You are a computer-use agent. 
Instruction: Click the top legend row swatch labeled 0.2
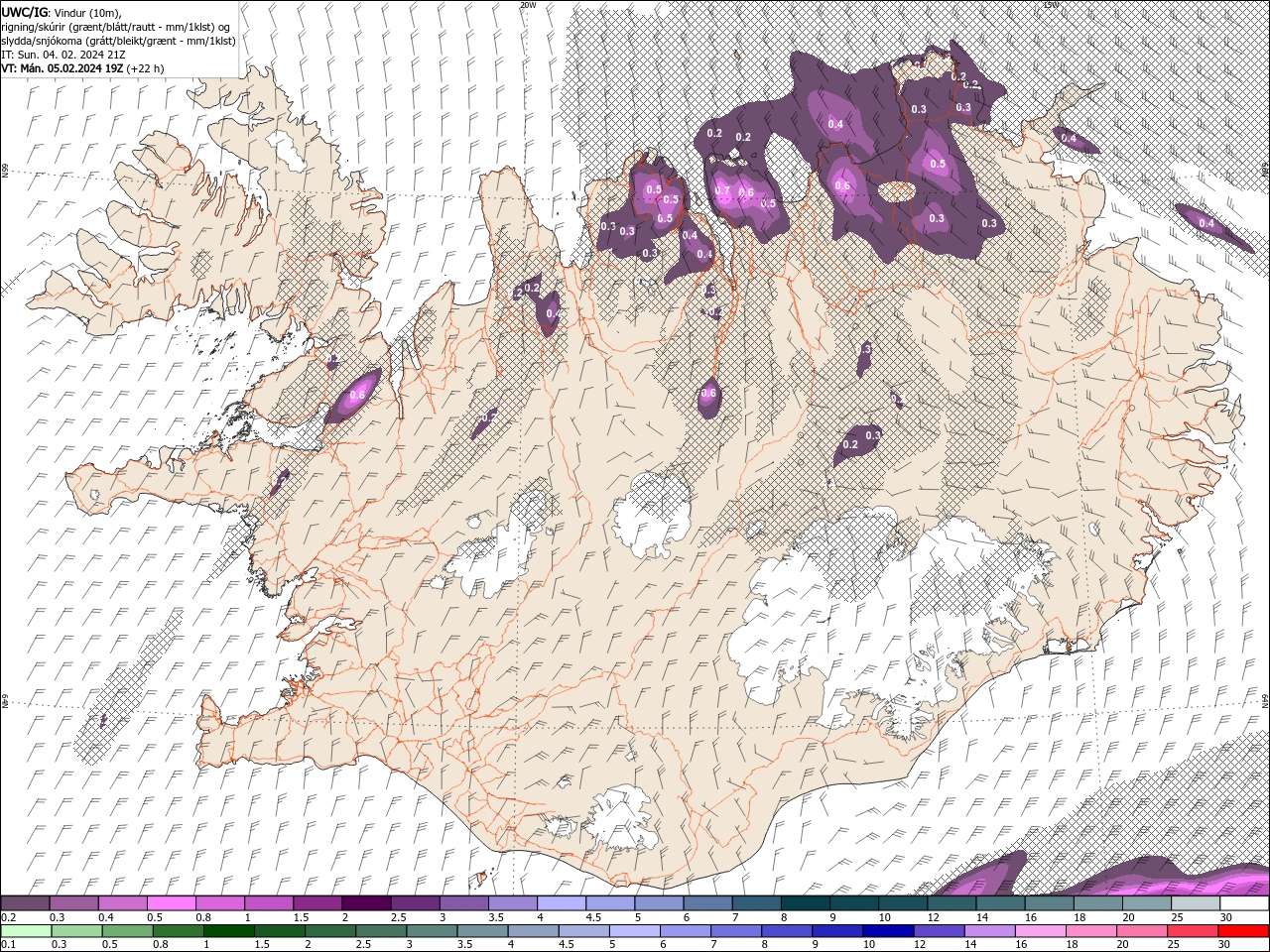pos(25,903)
